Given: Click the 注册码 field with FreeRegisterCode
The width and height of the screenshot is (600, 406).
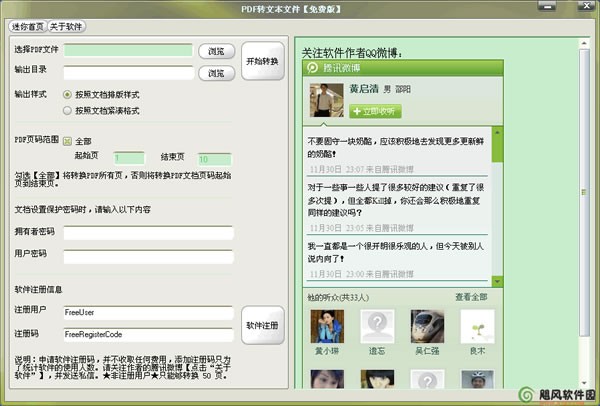Looking at the screenshot, I should [x=148, y=335].
